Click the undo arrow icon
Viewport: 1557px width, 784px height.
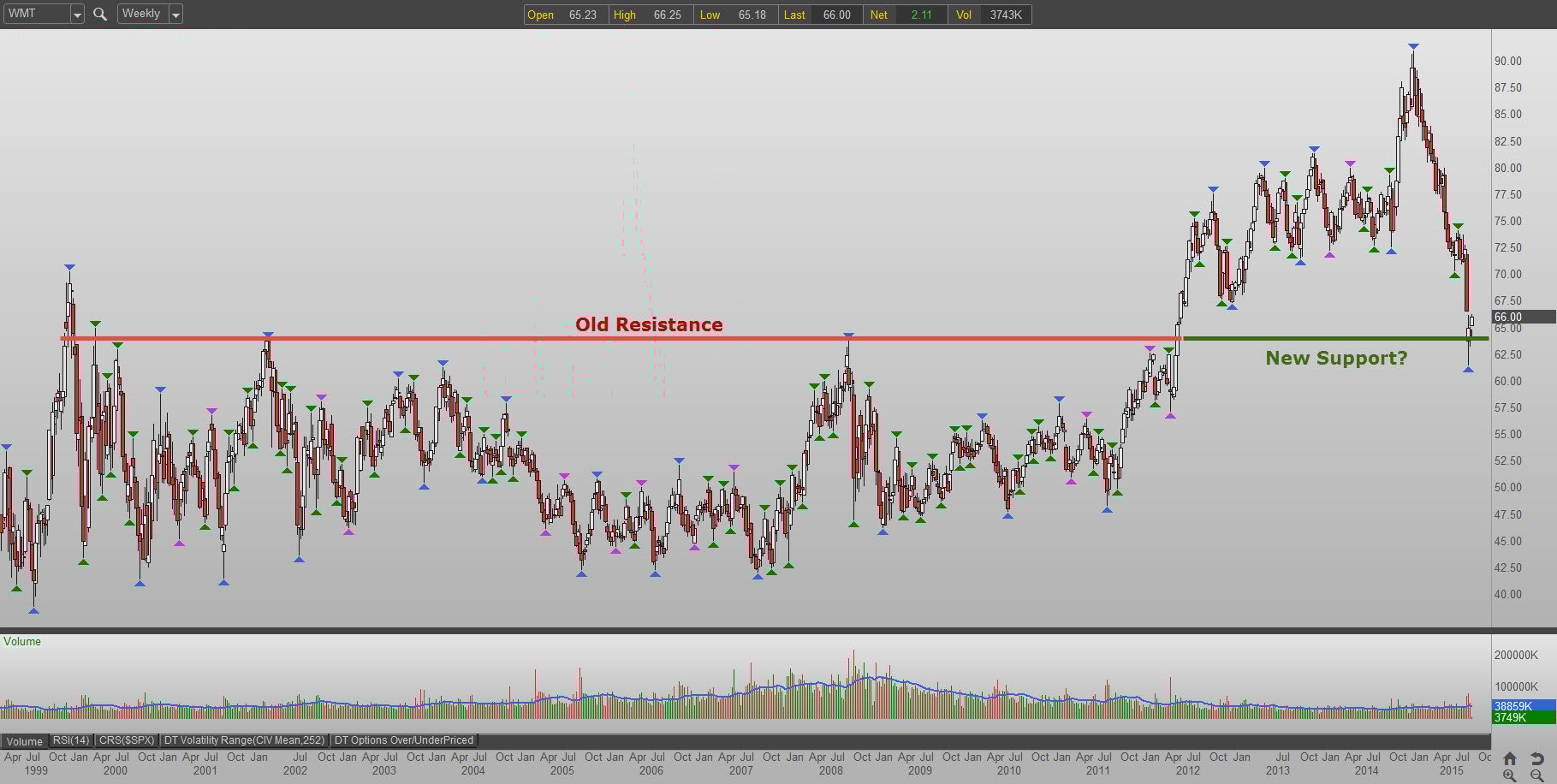(x=1537, y=758)
